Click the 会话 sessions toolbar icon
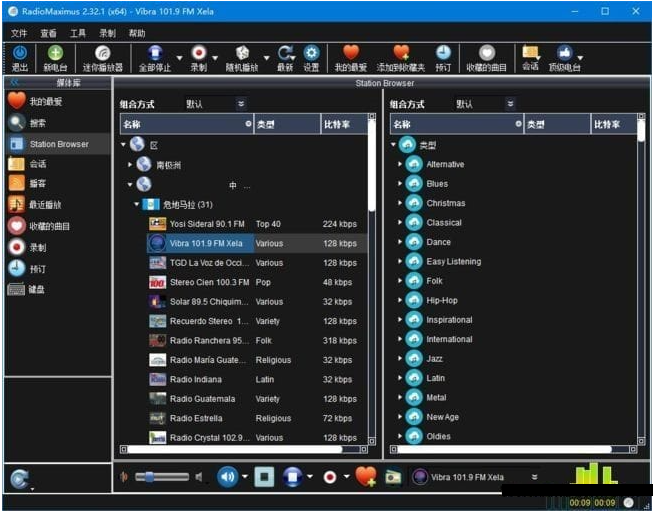The width and height of the screenshot is (653, 514). click(530, 52)
